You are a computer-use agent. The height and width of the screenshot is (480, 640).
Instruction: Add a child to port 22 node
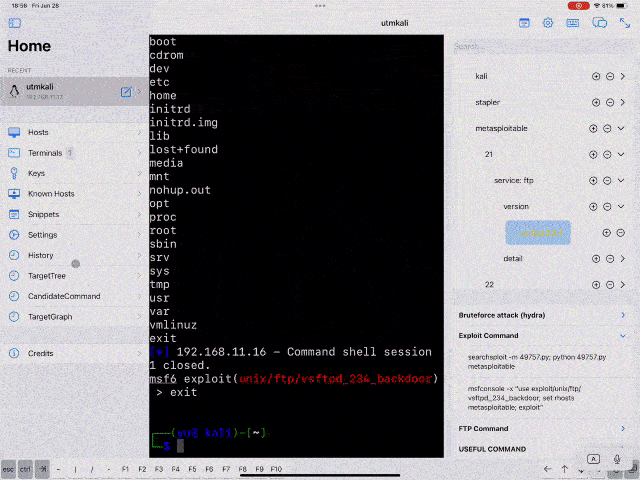(596, 285)
